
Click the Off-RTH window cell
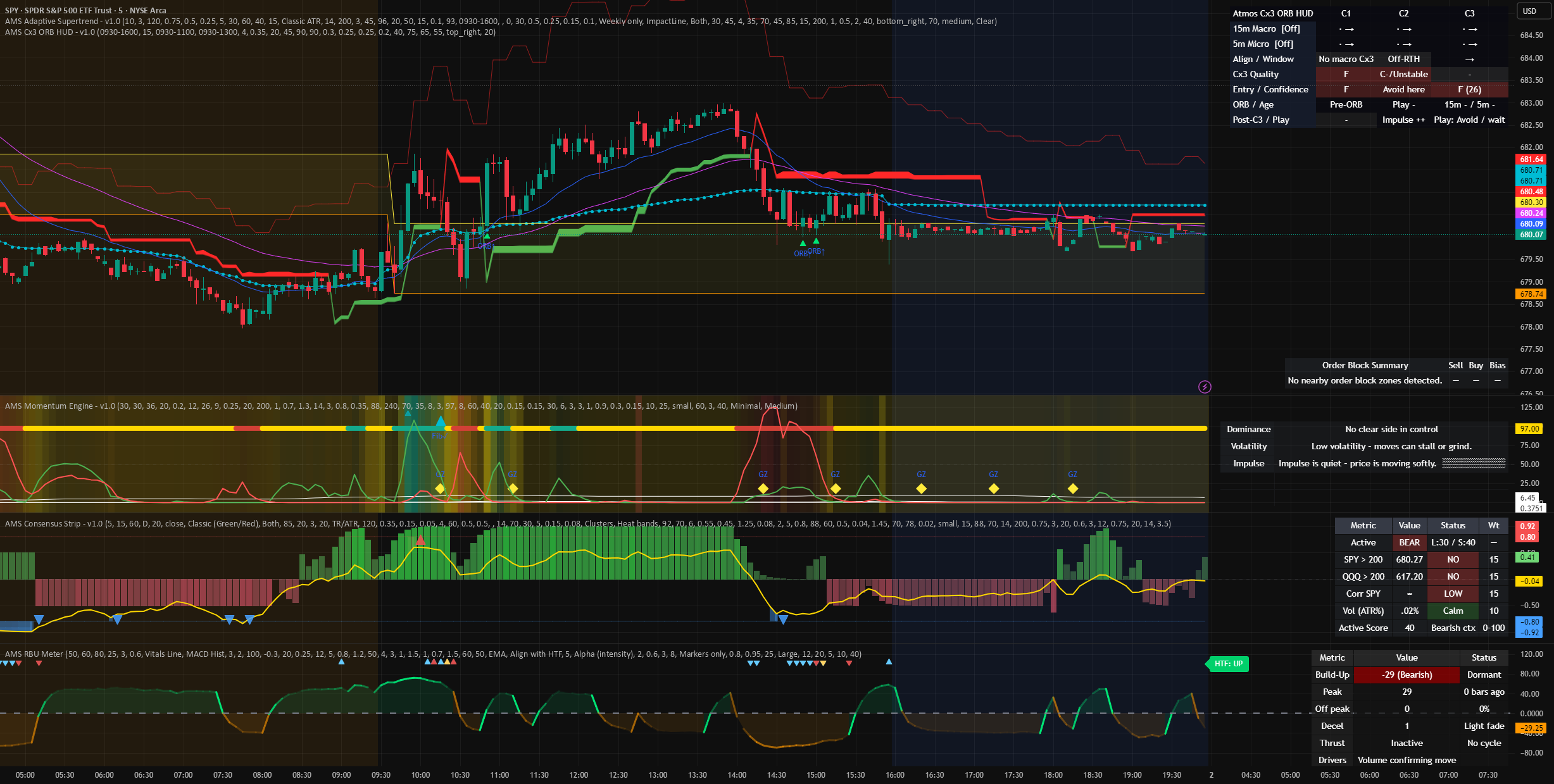coord(1403,59)
